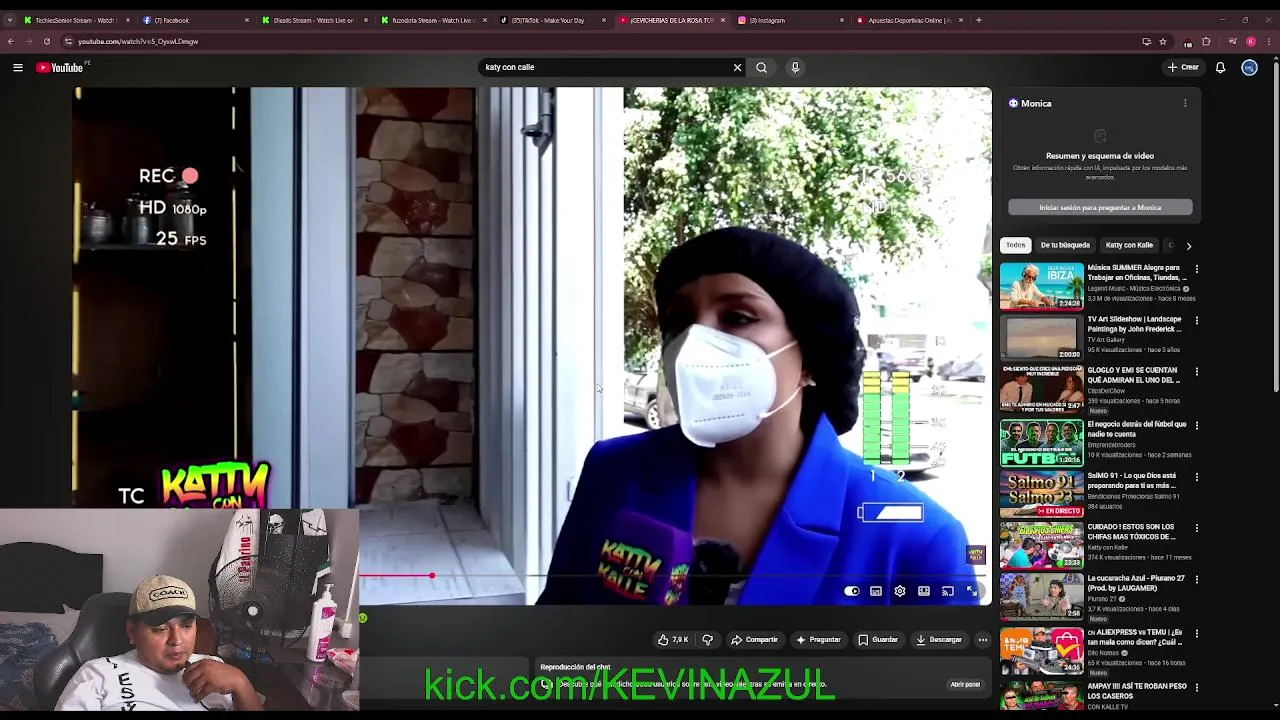Viewport: 1280px width, 720px height.
Task: Open Música SUMMER Ibiza video thumbnail
Action: point(1041,285)
